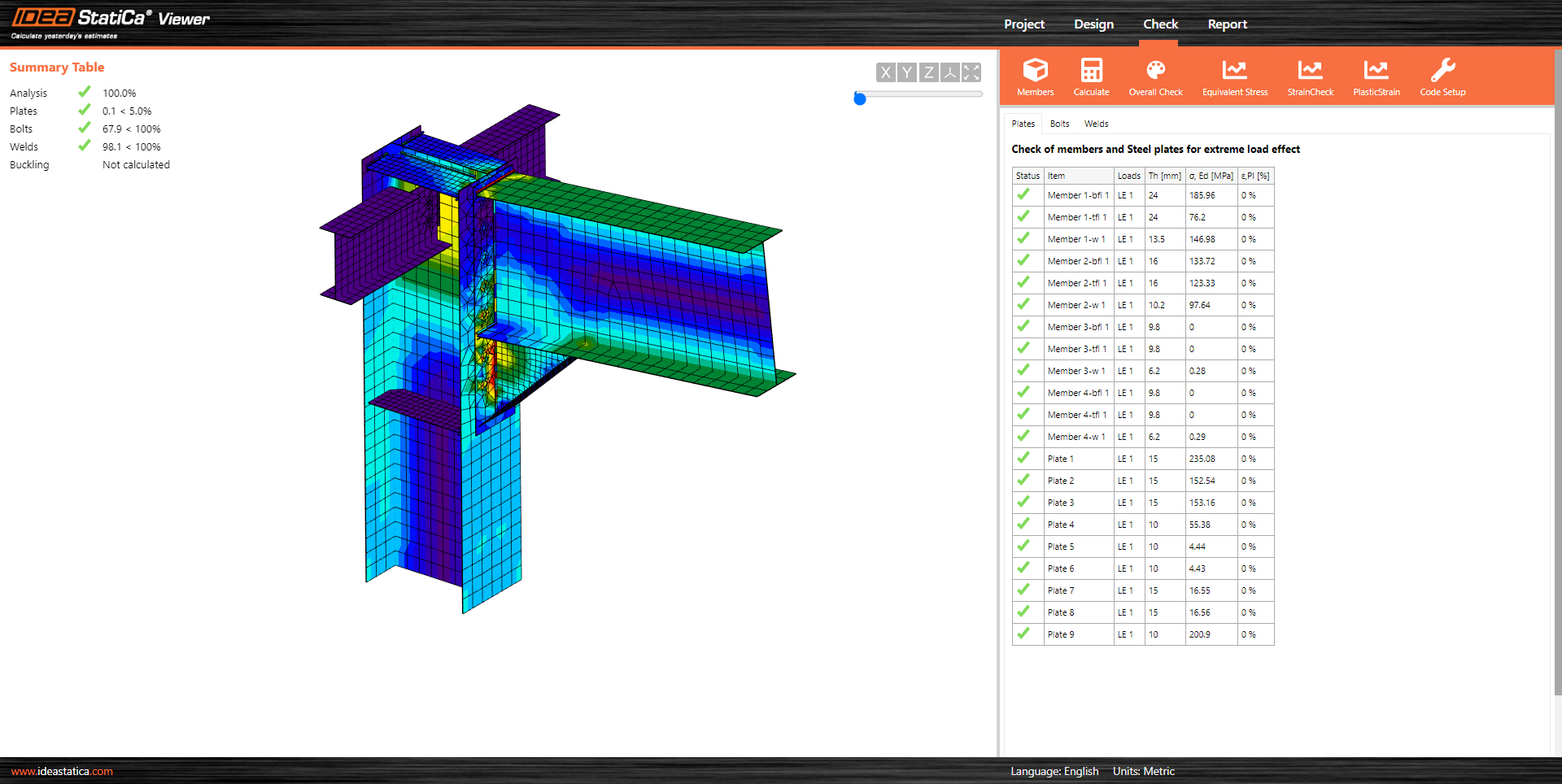Screen dimensions: 1562x784
Task: Open the Equivalent Stress results
Action: [1234, 76]
